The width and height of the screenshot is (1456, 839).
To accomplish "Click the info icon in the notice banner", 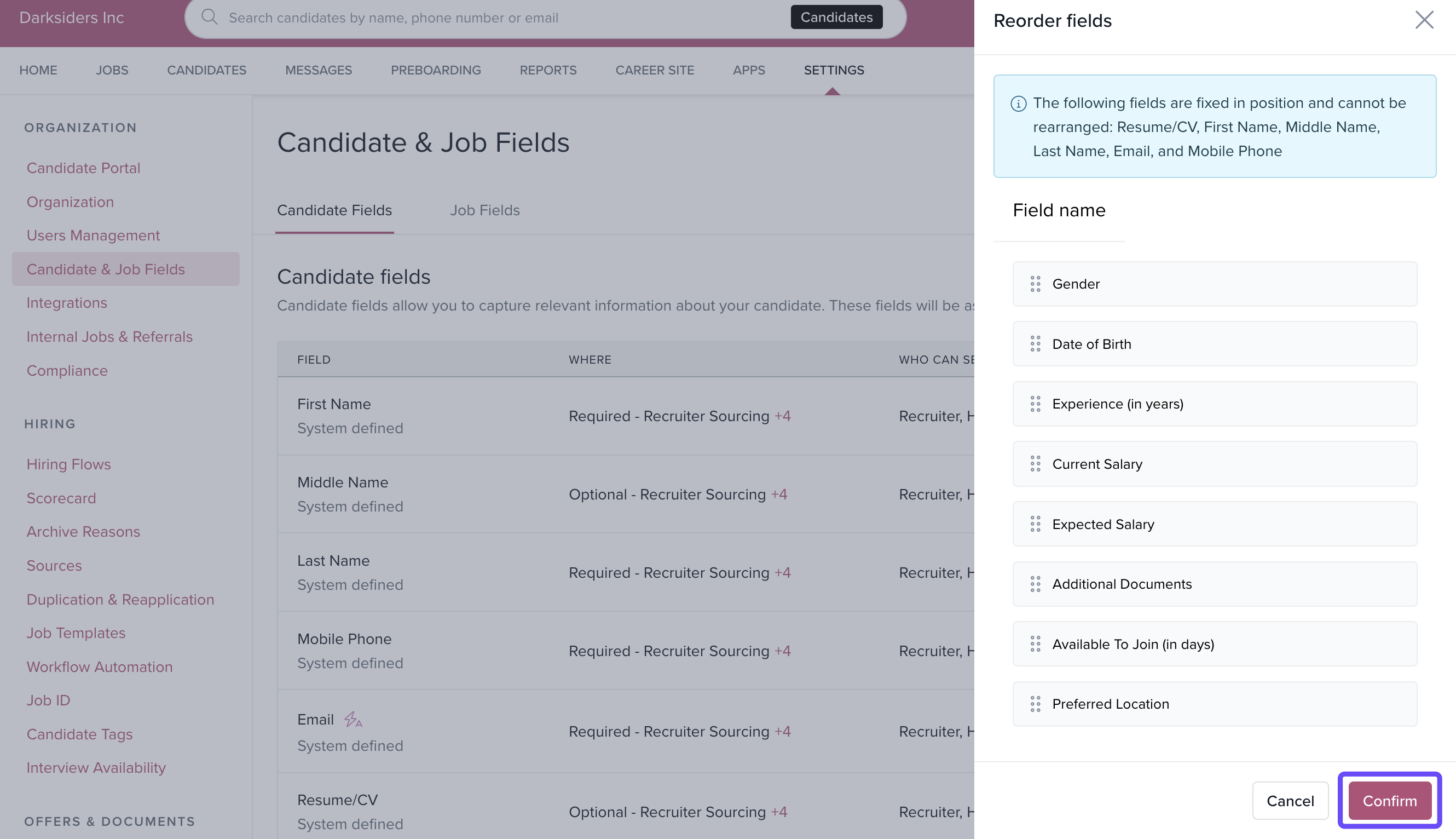I will [1018, 104].
